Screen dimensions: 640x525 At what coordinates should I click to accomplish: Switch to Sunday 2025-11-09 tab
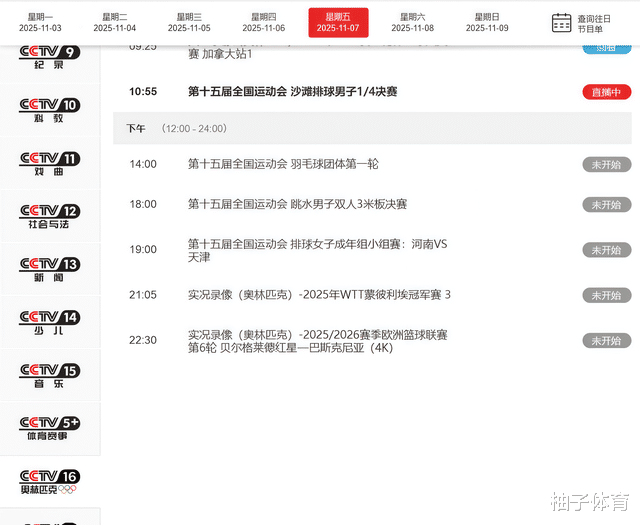pos(487,22)
